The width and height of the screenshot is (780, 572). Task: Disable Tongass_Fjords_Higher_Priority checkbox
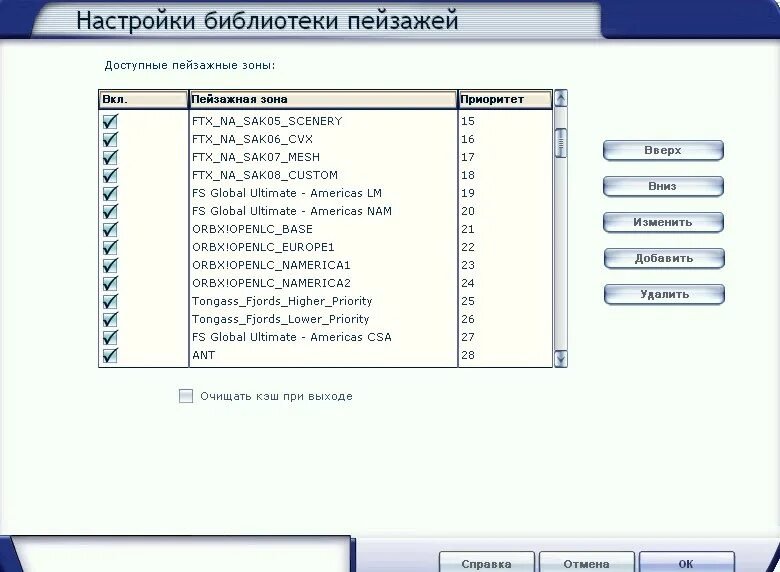pyautogui.click(x=110, y=301)
